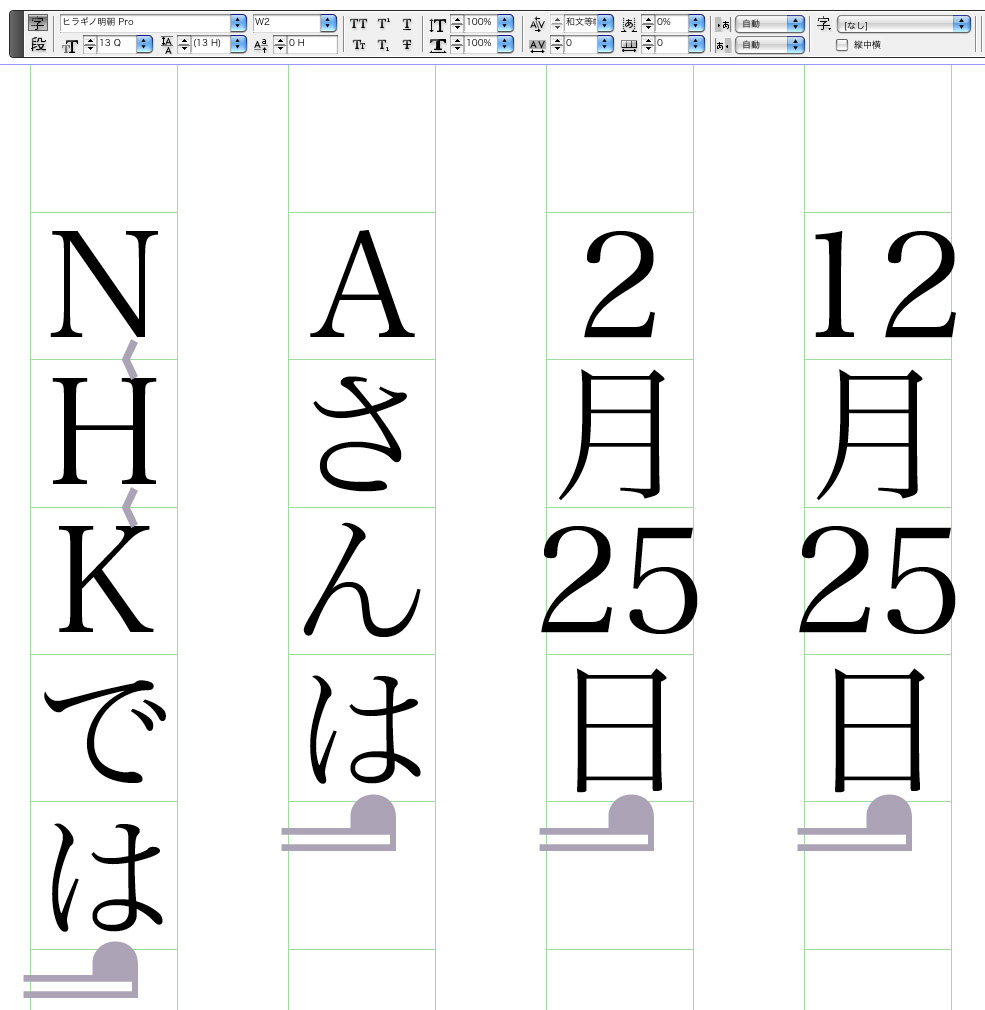985x1010 pixels.
Task: Open the (13 H) leading dropdown
Action: click(238, 44)
